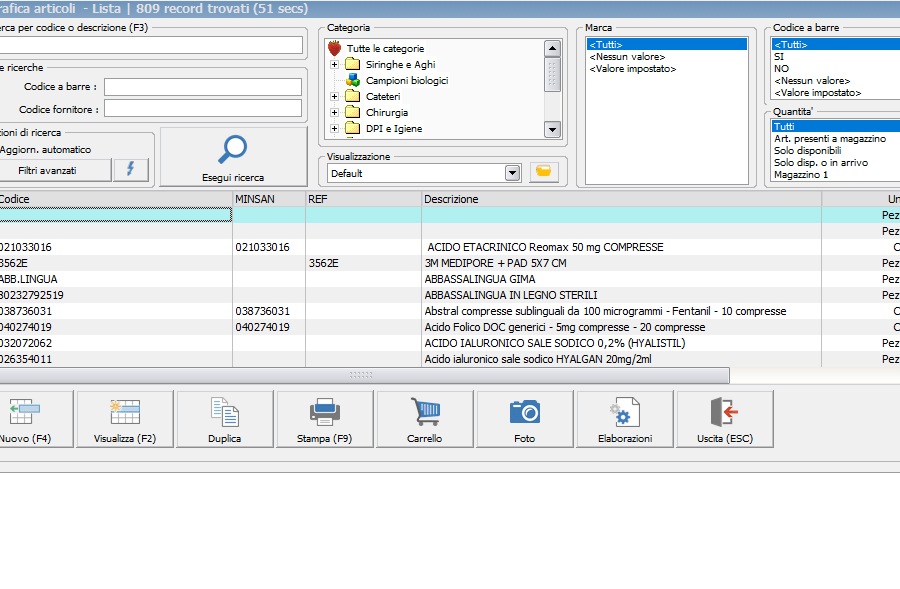This screenshot has width=900, height=589.
Task: Open the Foto camera button
Action: tap(524, 419)
